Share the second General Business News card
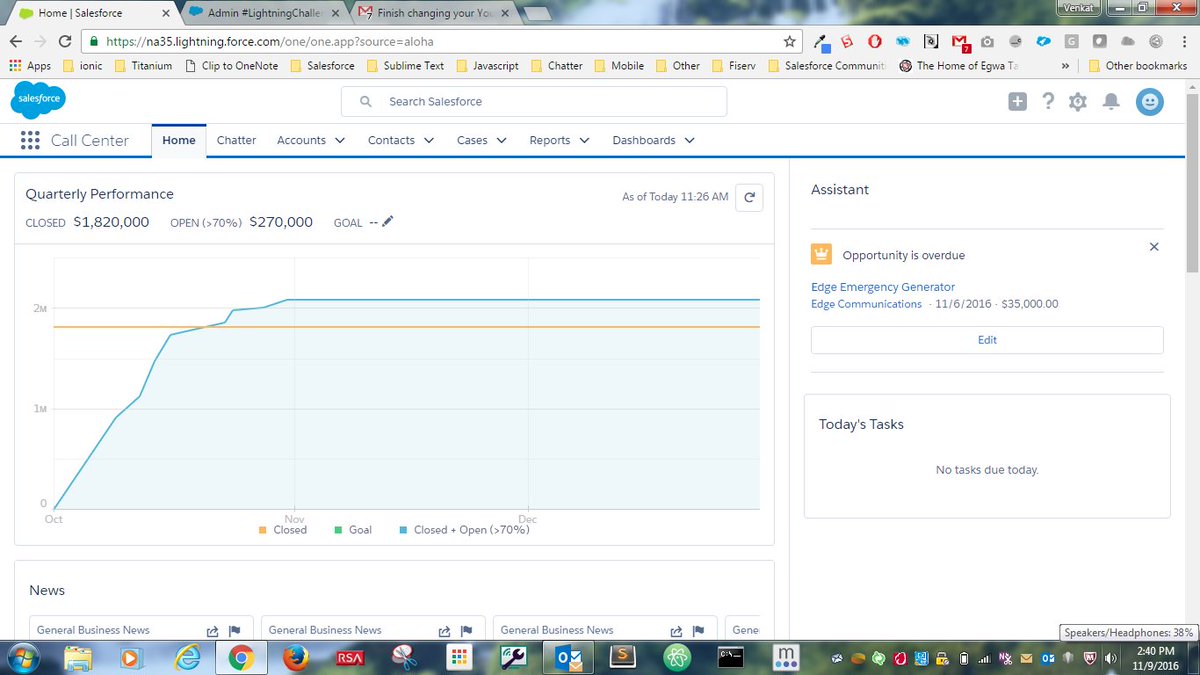 click(445, 631)
